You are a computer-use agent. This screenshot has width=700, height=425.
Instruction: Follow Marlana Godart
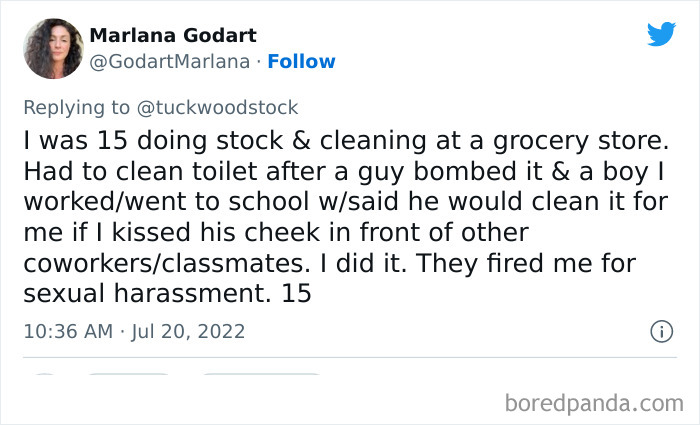300,62
